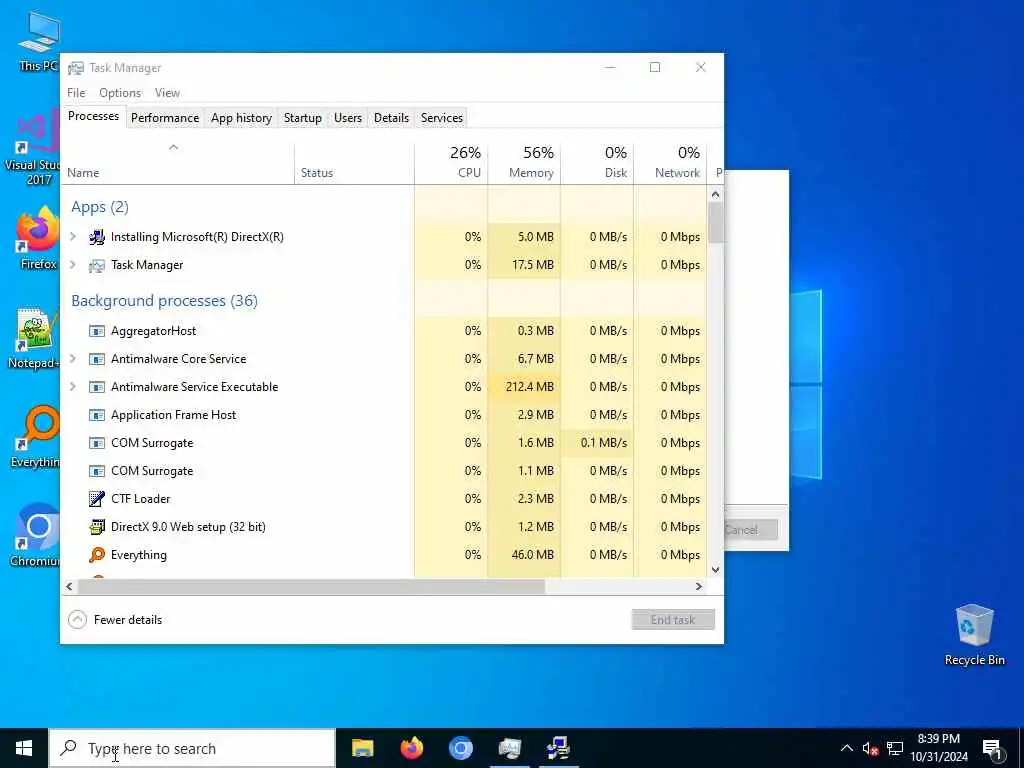
Task: Click the Installing Microsoft DirectX app icon
Action: click(97, 237)
